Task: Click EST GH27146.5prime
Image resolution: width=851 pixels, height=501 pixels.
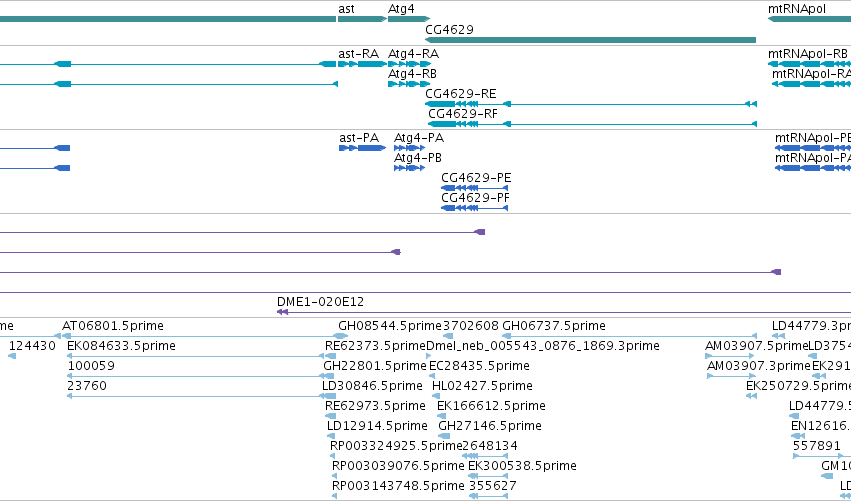Action: click(x=444, y=437)
